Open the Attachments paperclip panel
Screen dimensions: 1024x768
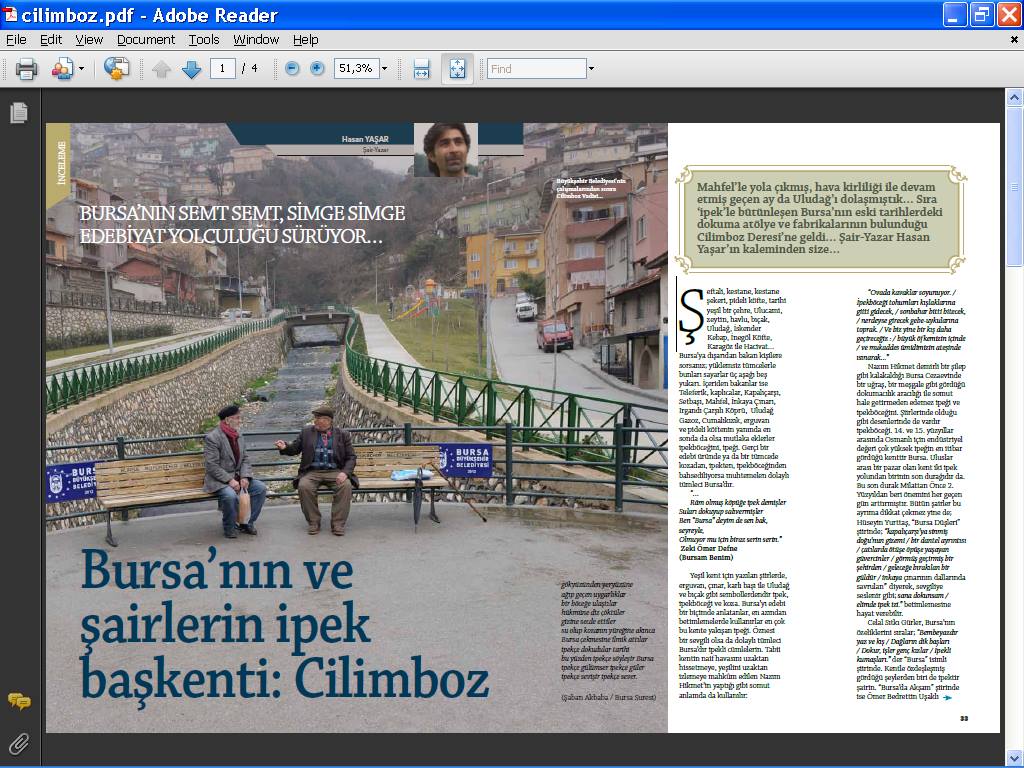(x=19, y=743)
